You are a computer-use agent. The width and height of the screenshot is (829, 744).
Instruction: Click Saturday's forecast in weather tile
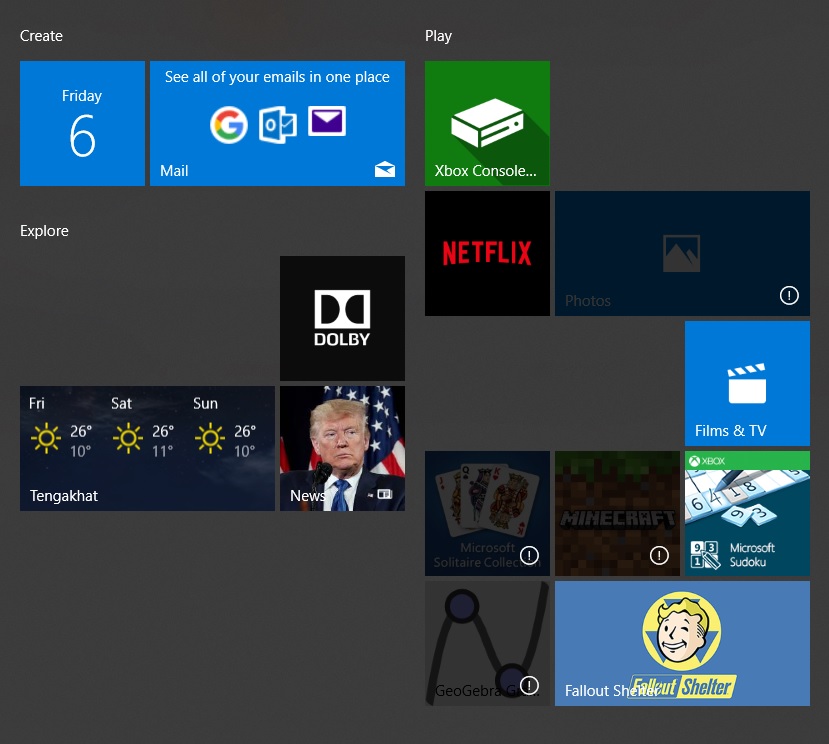(141, 427)
